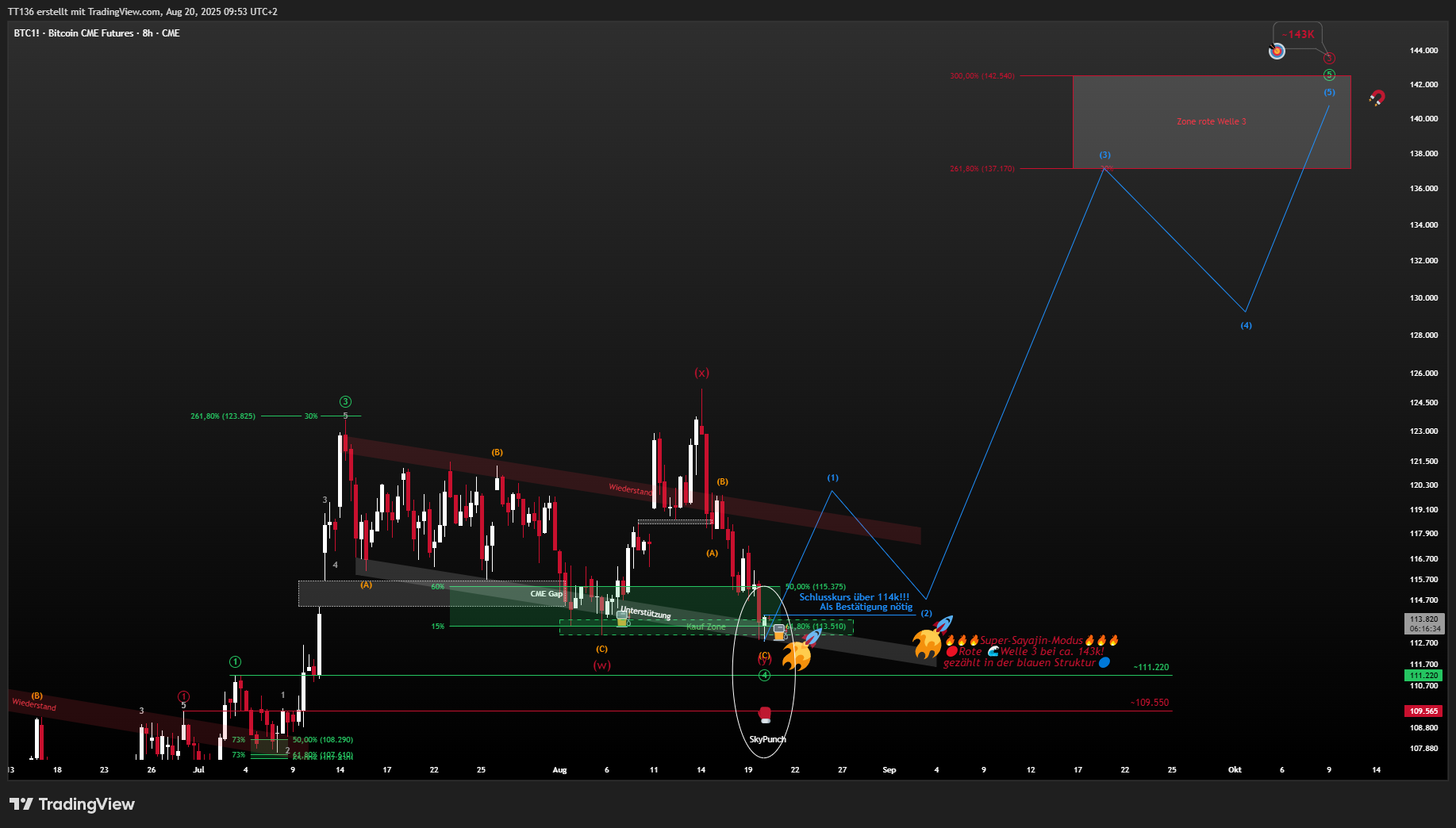Click the rocket next to blue (2) label
The height and width of the screenshot is (828, 1456).
coord(943,624)
